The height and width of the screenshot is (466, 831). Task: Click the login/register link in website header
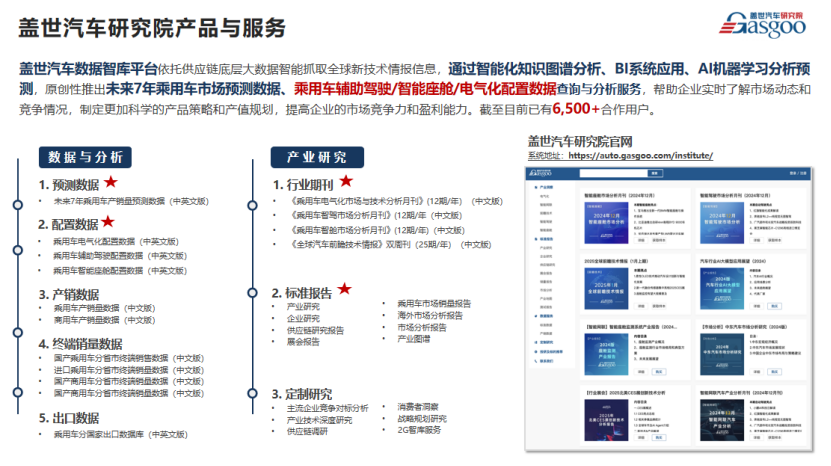[x=798, y=173]
